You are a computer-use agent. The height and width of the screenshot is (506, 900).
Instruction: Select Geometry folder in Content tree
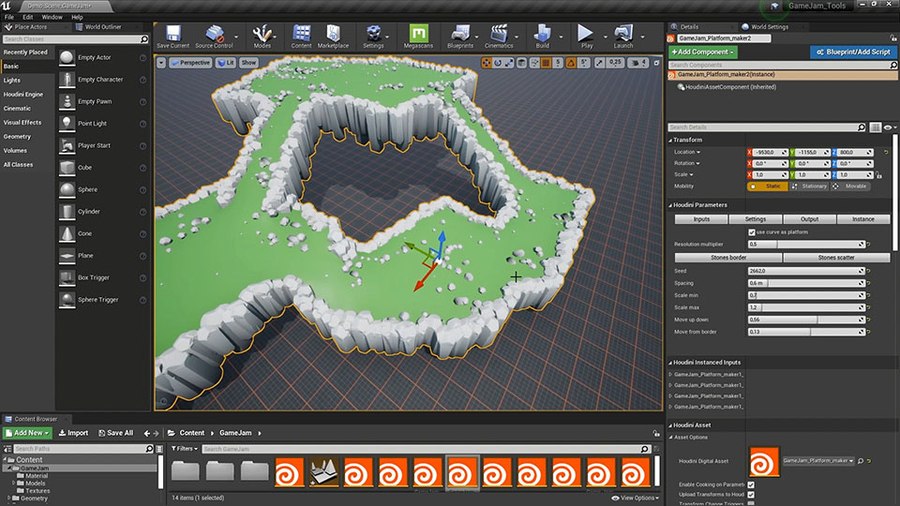tap(34, 499)
